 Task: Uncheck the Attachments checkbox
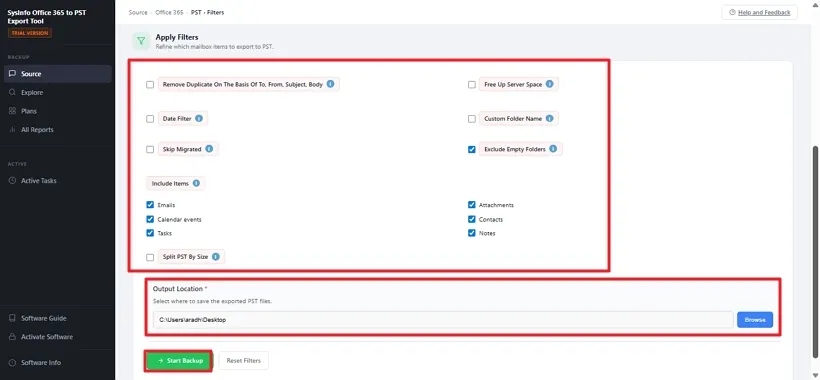[472, 205]
